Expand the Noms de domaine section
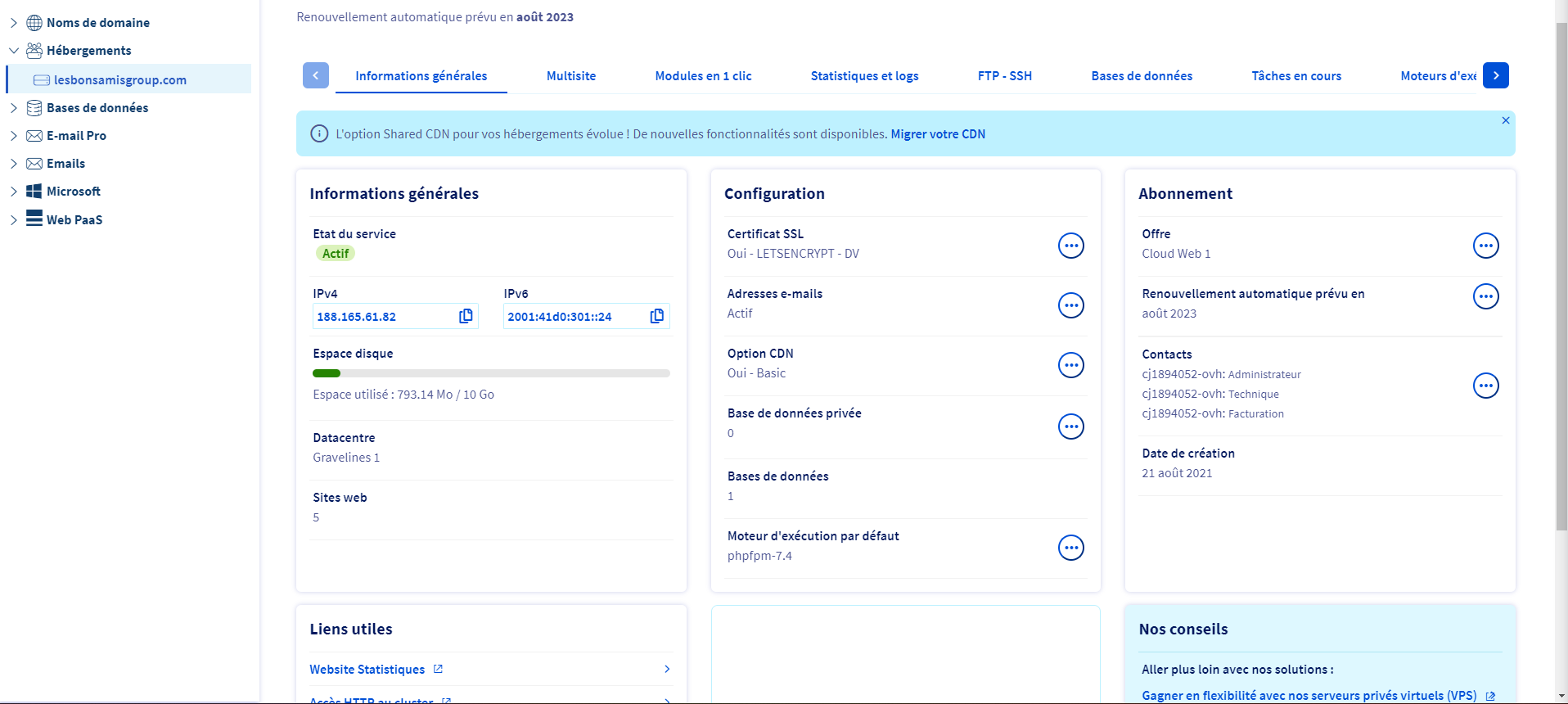Screen dimensions: 1568x704 [14, 23]
